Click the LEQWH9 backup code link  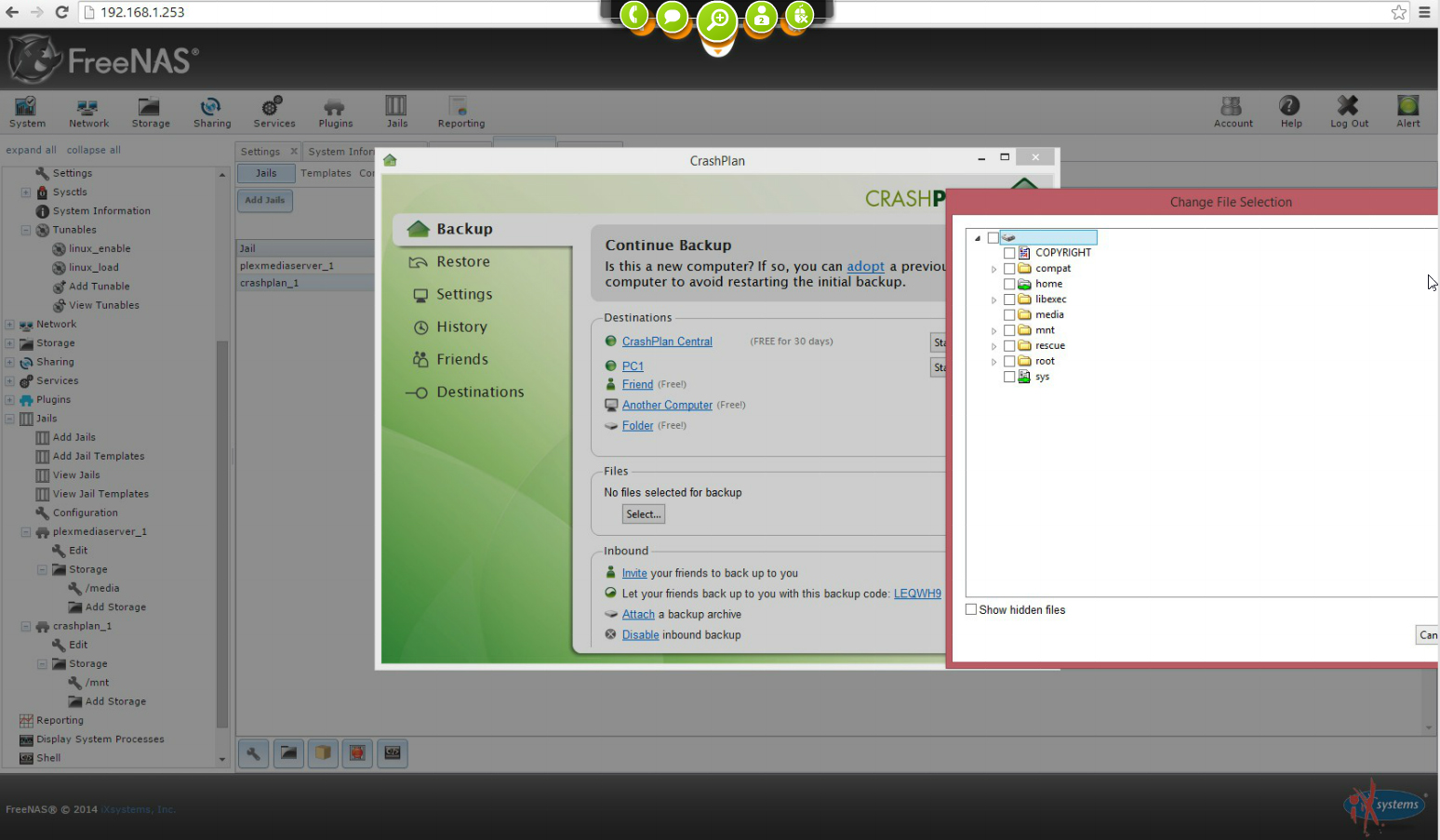pos(917,593)
